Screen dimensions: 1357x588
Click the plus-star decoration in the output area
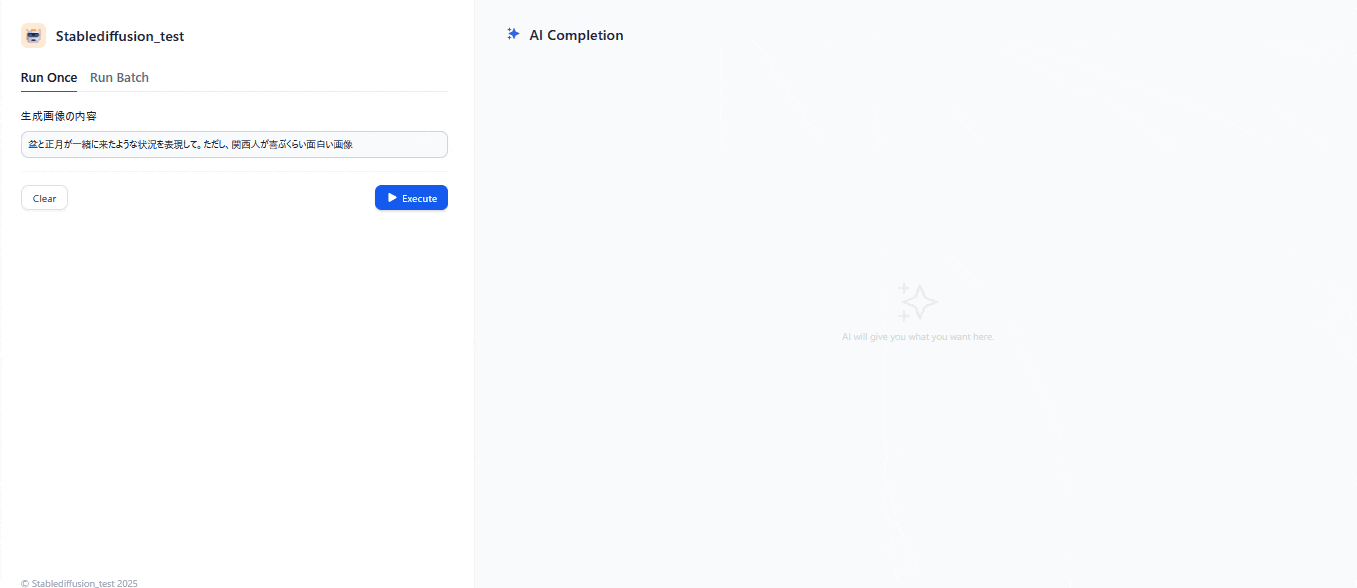tap(903, 290)
